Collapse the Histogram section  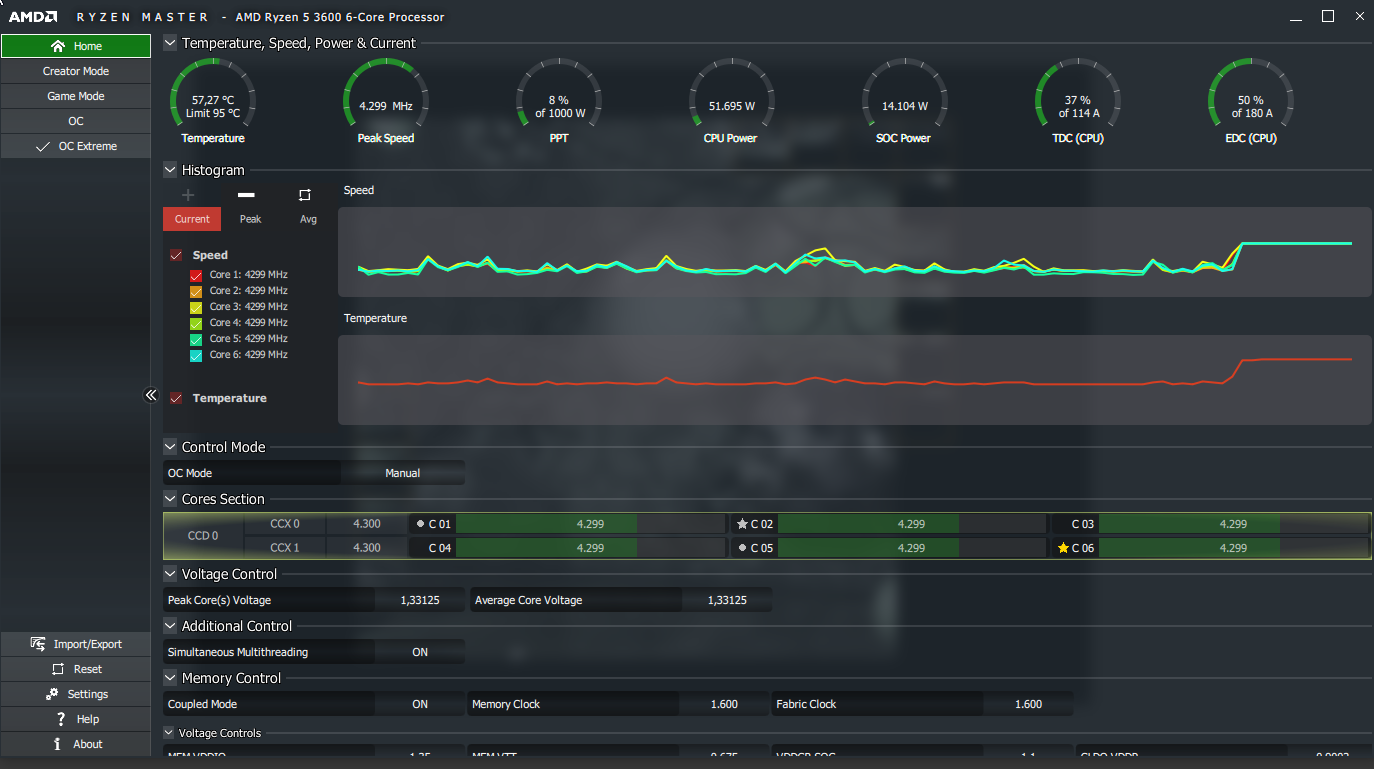pyautogui.click(x=170, y=170)
